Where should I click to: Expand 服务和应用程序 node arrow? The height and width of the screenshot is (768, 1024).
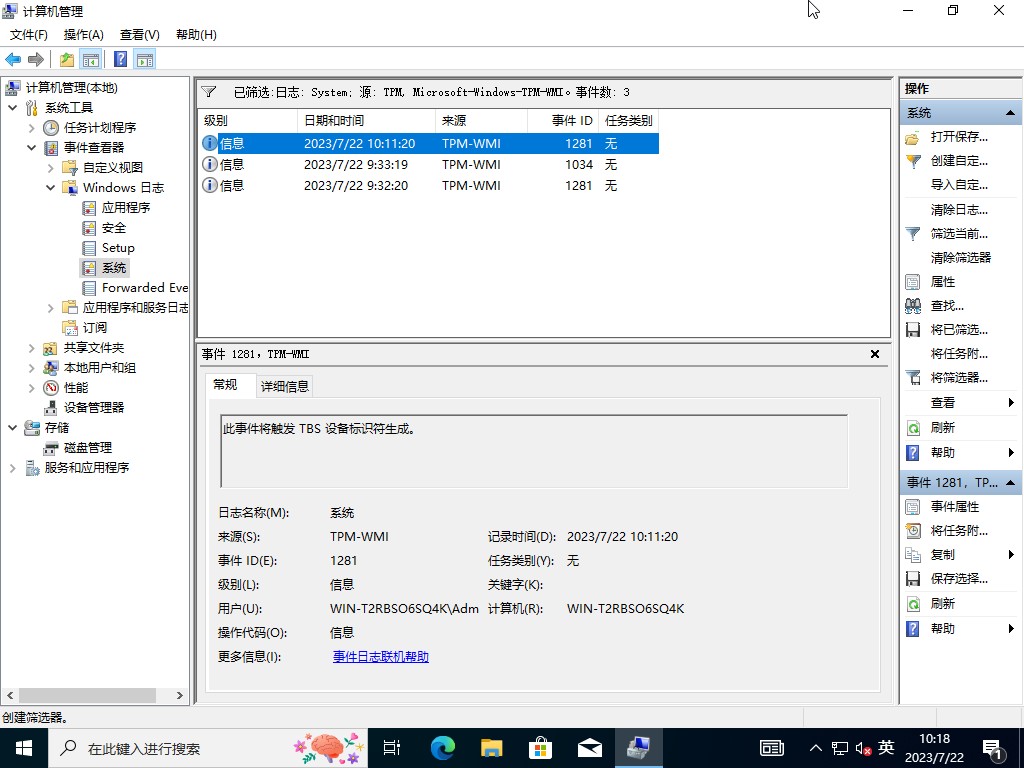[13, 468]
